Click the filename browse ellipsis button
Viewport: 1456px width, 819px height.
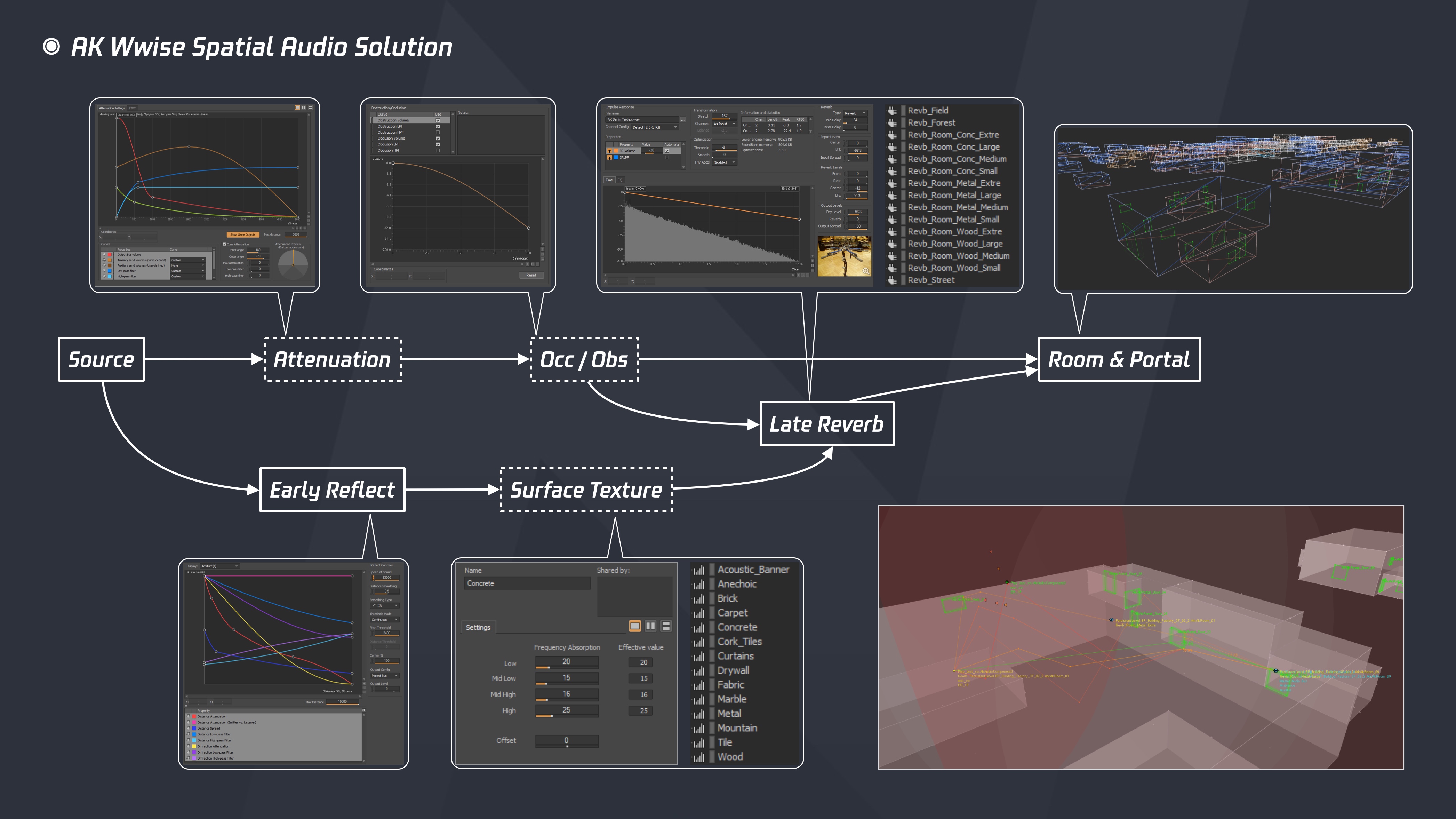click(683, 120)
